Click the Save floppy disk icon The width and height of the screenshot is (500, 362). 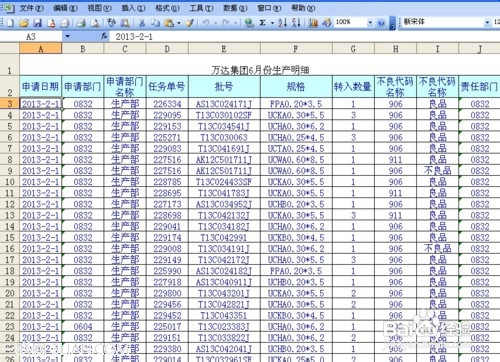click(37, 23)
